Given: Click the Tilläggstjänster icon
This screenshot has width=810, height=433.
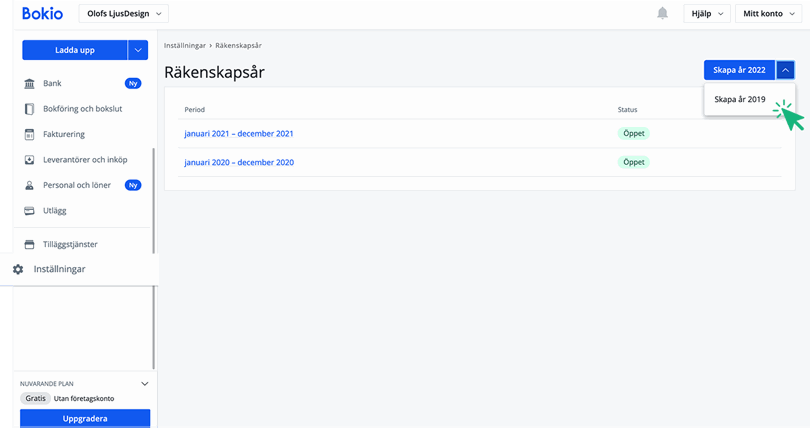Looking at the screenshot, I should [30, 244].
